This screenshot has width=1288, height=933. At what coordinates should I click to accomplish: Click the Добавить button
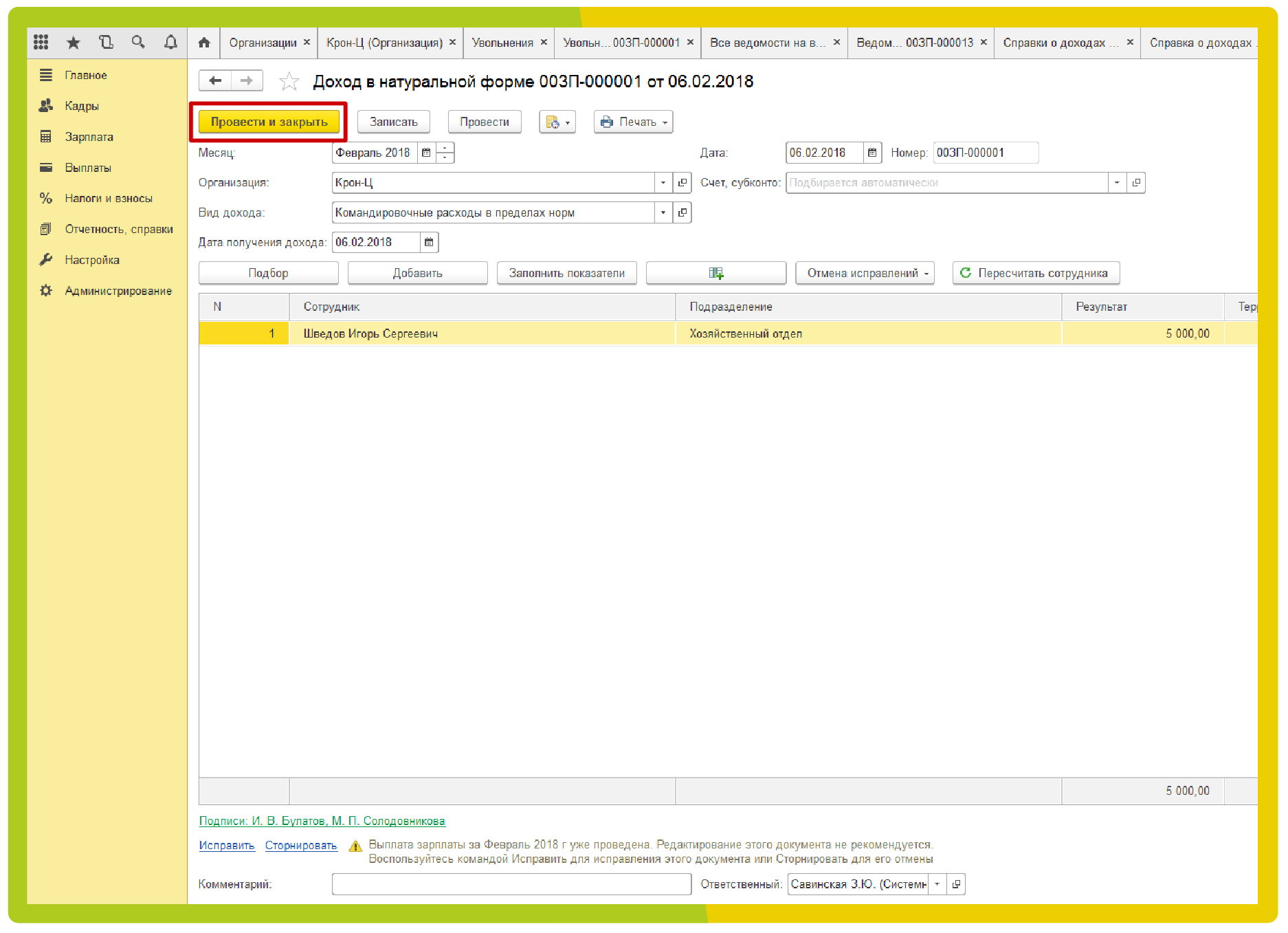(x=417, y=273)
